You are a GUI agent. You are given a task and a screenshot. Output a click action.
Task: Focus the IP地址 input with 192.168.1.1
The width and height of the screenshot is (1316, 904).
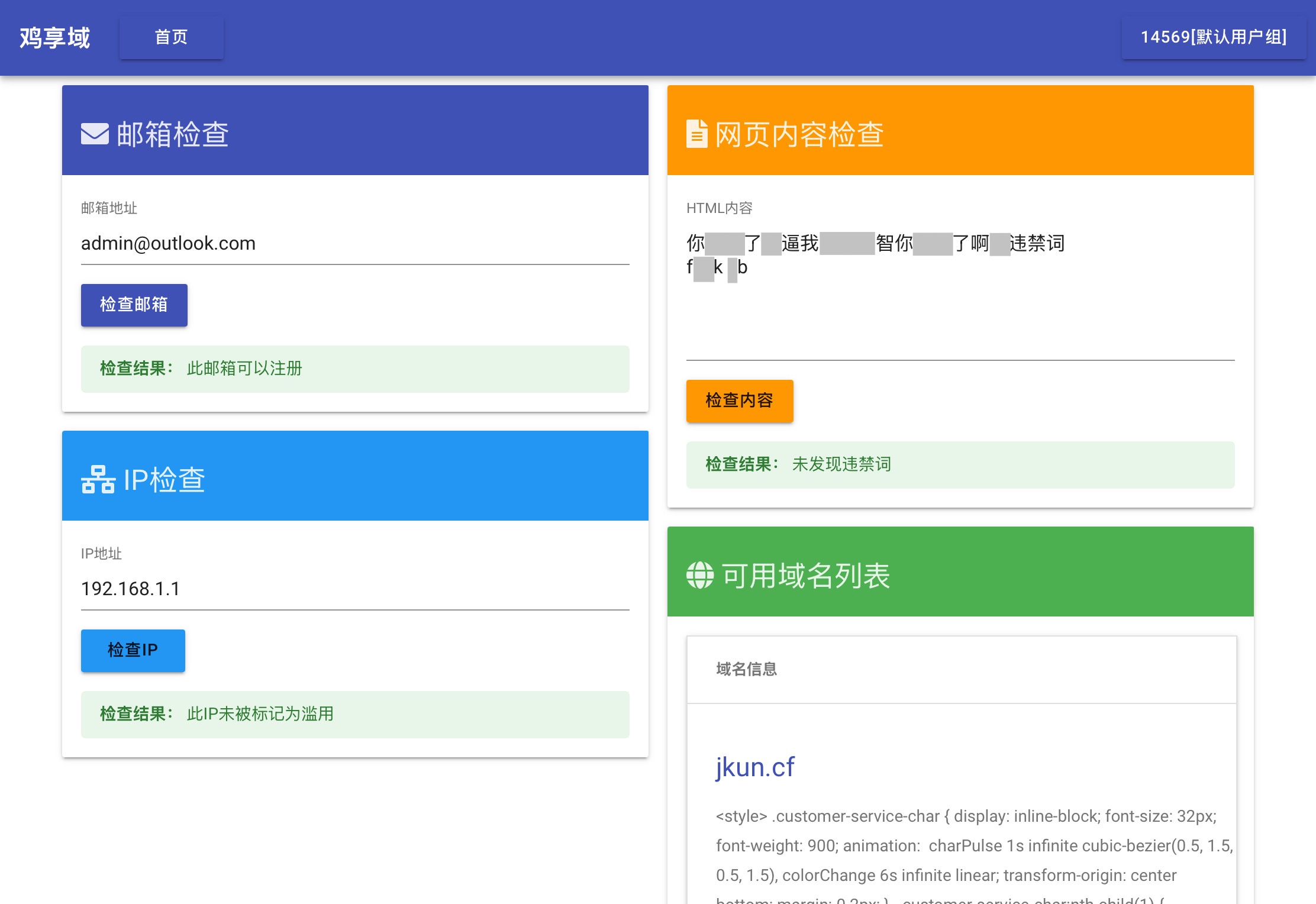pos(355,589)
